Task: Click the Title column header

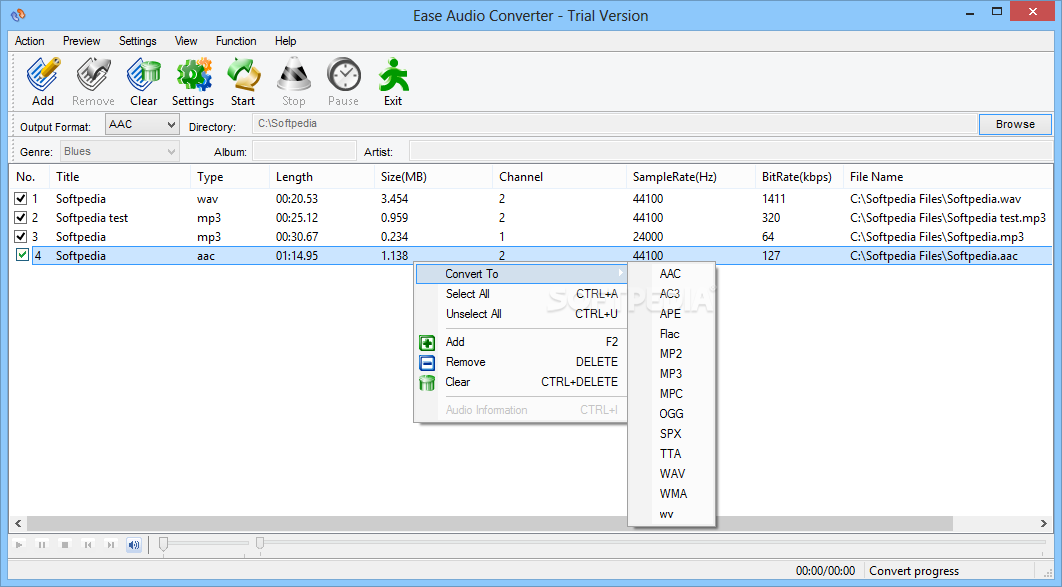Action: [120, 177]
